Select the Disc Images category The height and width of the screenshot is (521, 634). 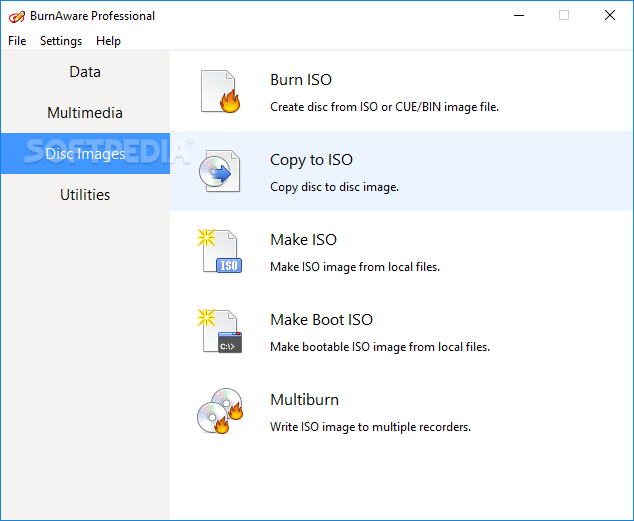tap(85, 154)
